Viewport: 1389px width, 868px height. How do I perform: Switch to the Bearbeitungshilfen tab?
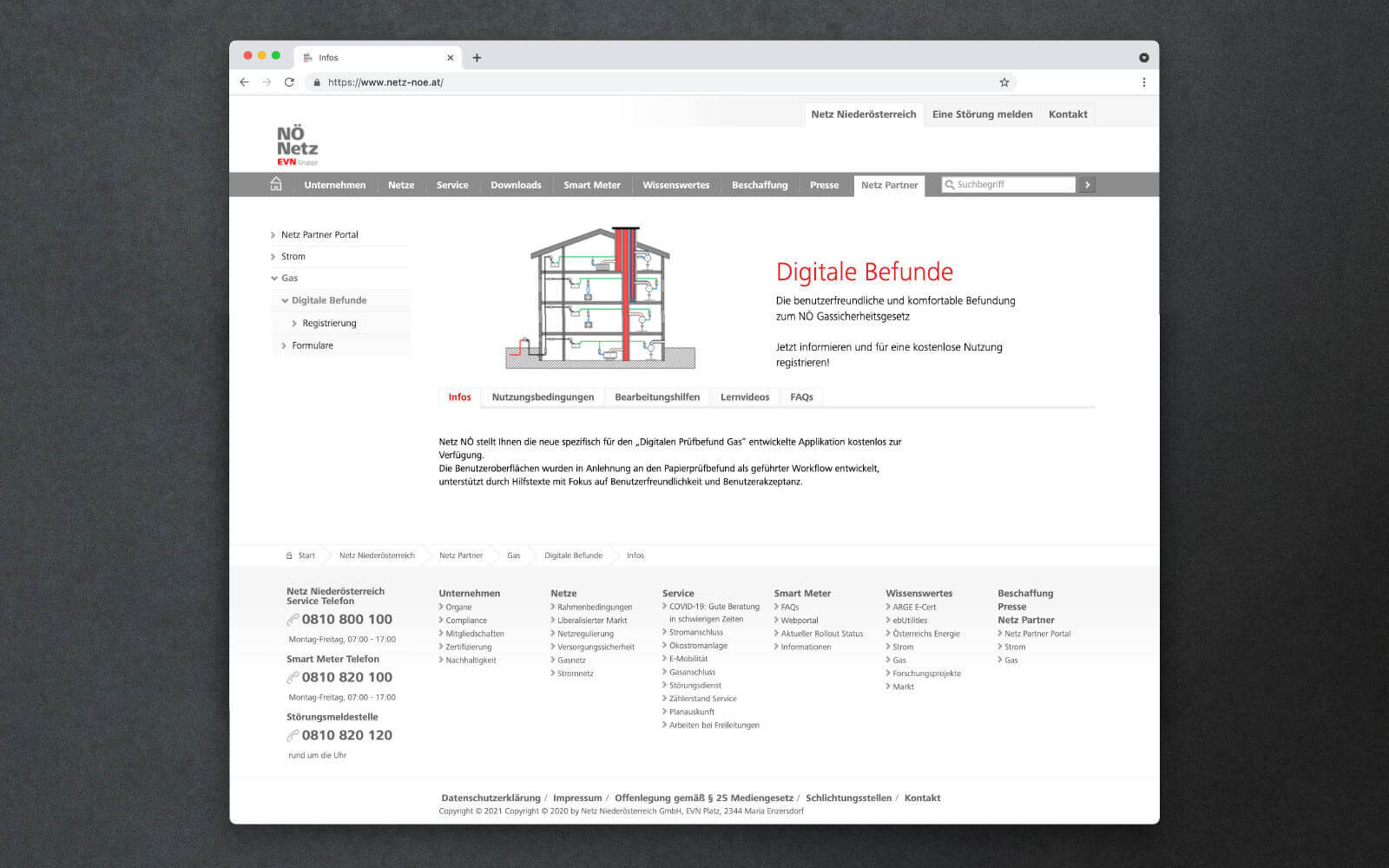point(657,397)
